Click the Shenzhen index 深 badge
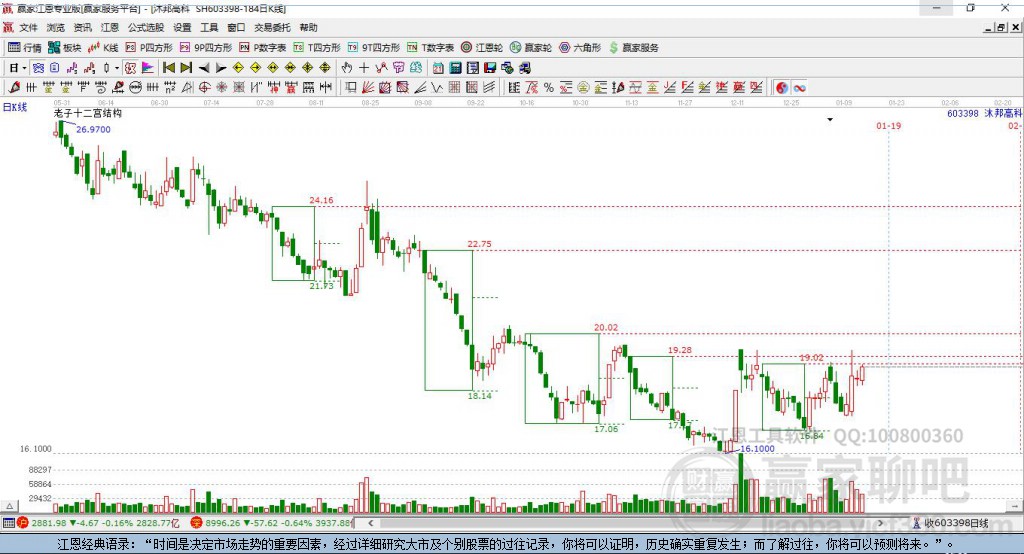The height and width of the screenshot is (554, 1024). pyautogui.click(x=197, y=523)
